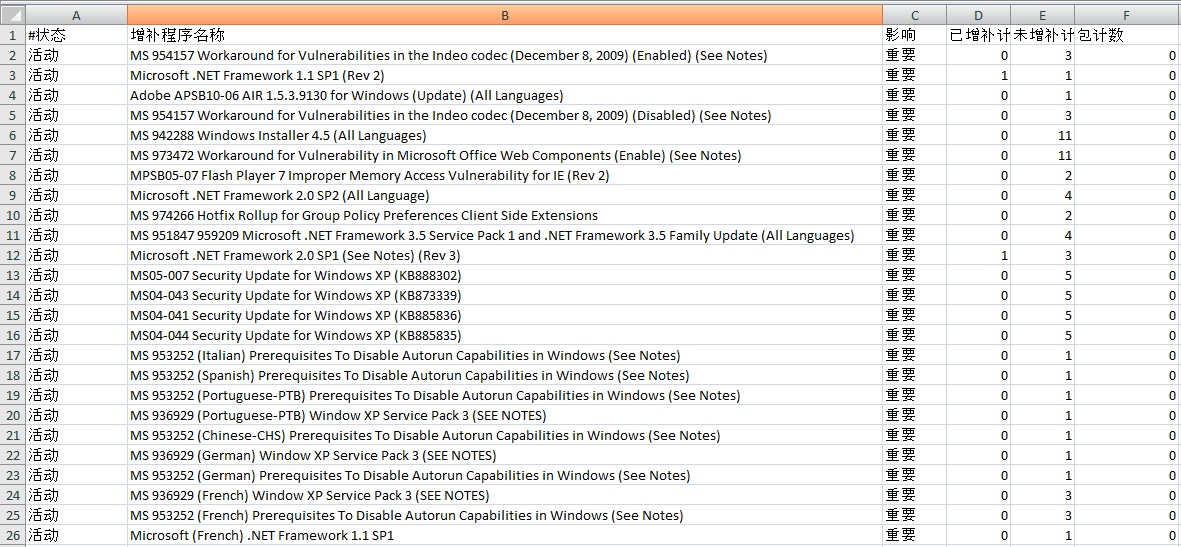Image resolution: width=1181 pixels, height=547 pixels.
Task: Select 'MS04-041 Security Update (KB885836)' cell
Action: tap(505, 315)
